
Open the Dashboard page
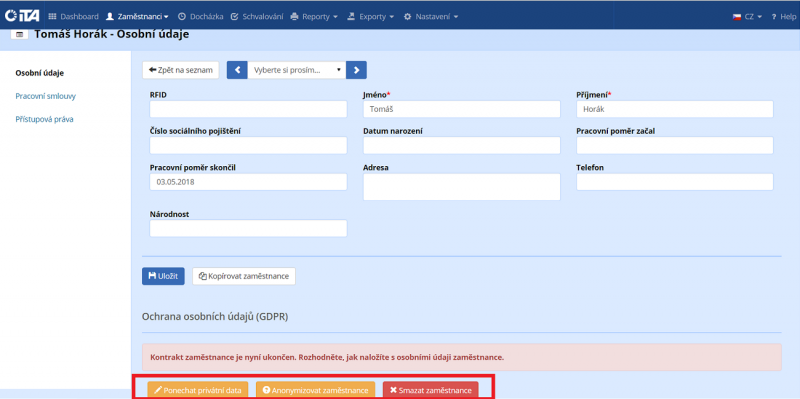click(x=73, y=16)
